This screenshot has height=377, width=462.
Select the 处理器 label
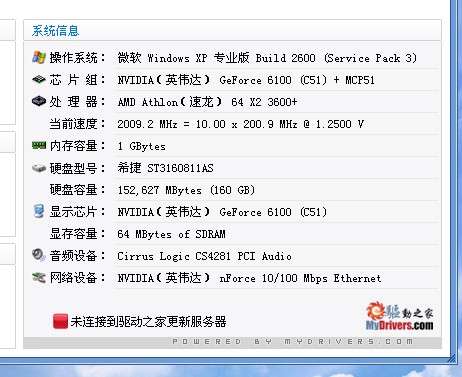pos(77,102)
